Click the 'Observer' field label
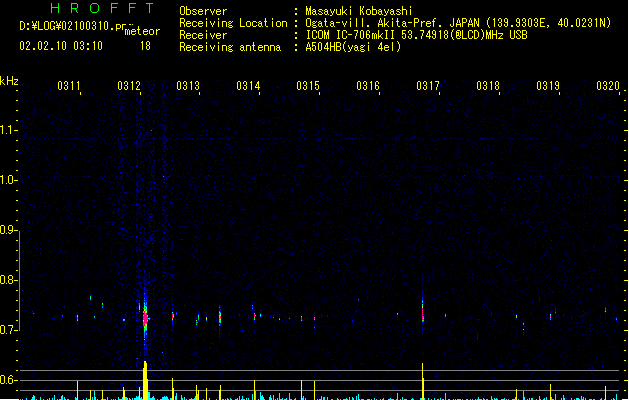 203,11
